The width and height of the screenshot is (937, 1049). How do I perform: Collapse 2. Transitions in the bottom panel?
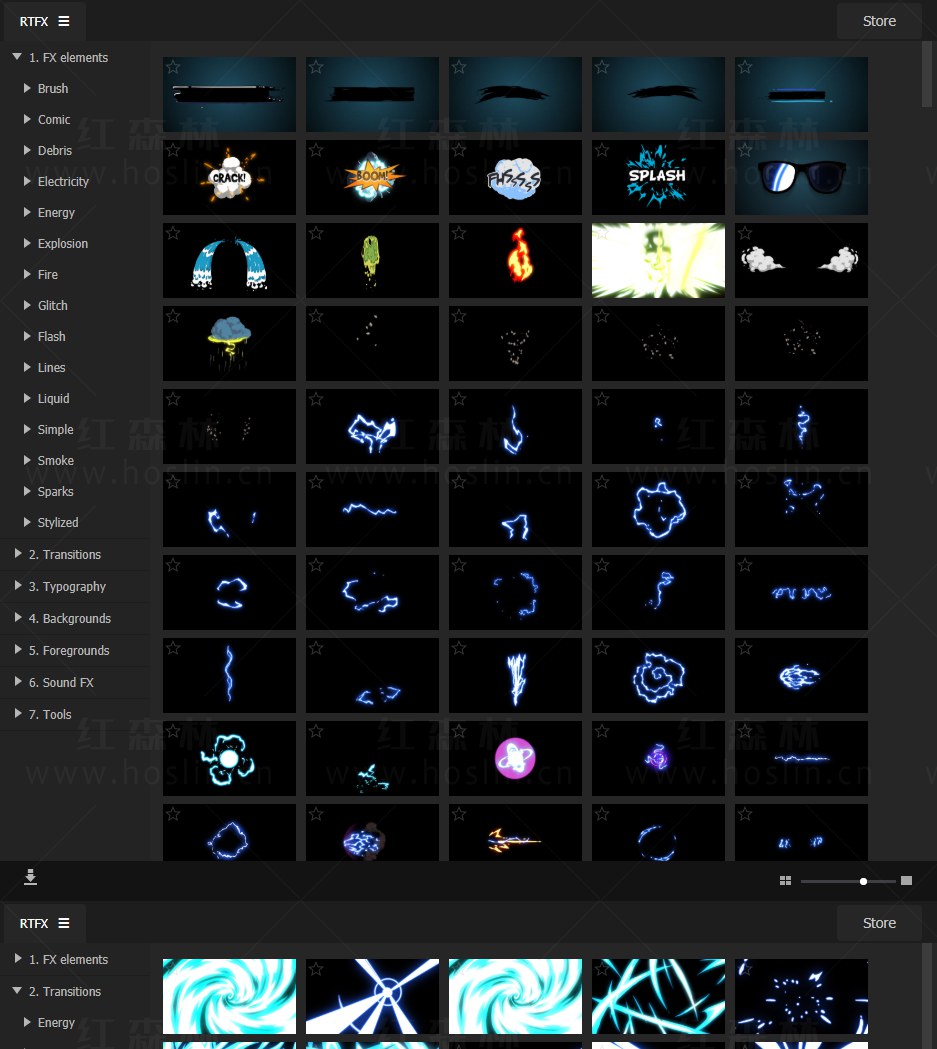click(17, 991)
